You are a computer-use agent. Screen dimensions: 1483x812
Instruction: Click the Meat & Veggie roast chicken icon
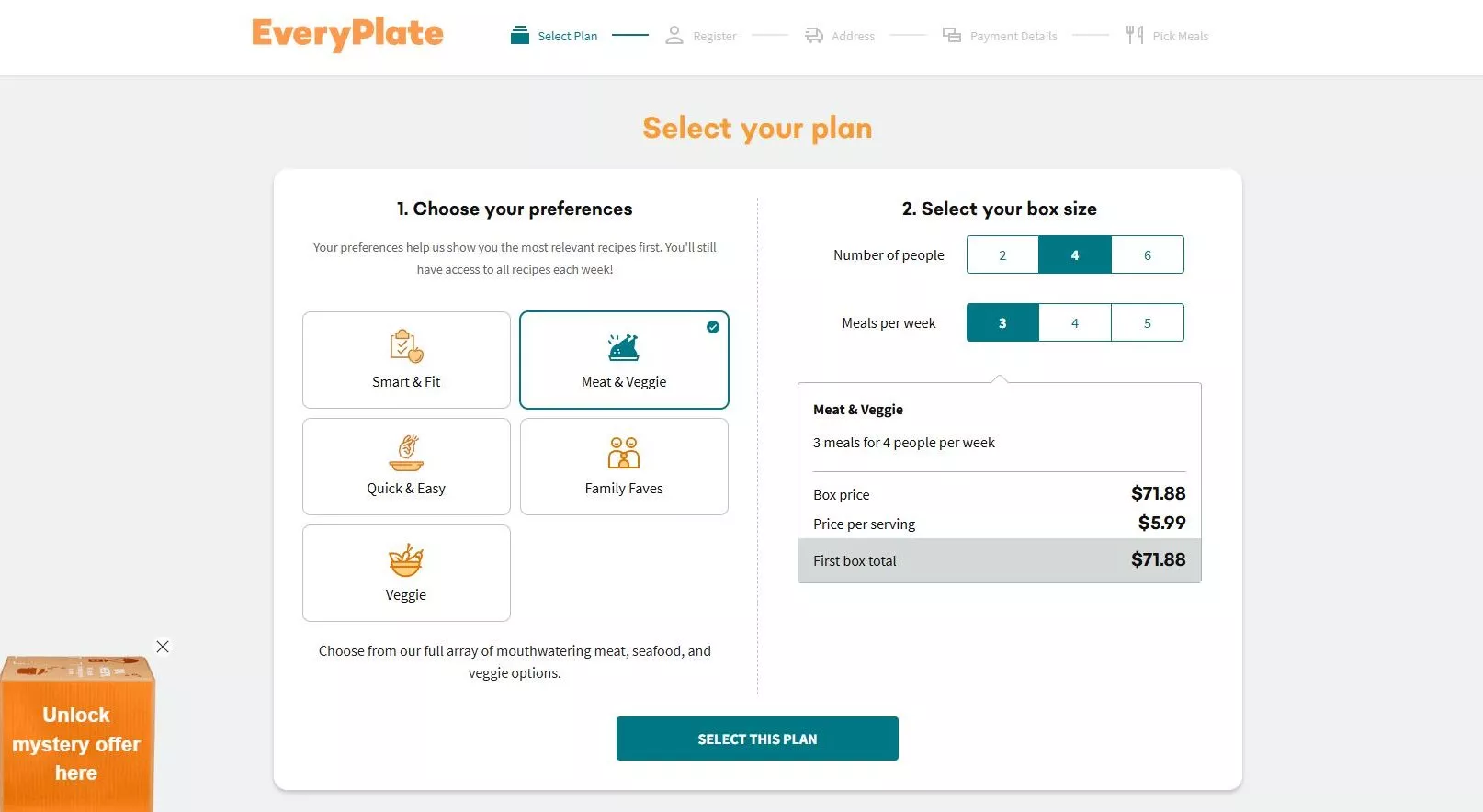pyautogui.click(x=624, y=347)
